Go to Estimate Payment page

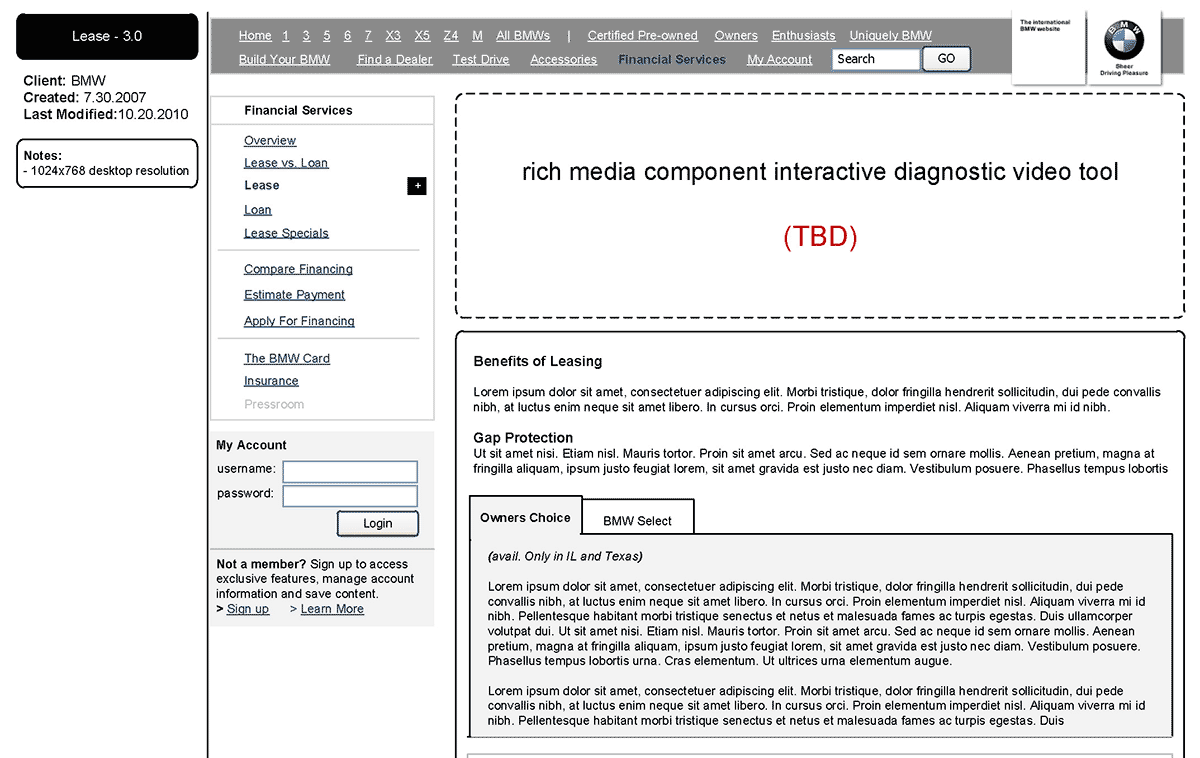pos(294,295)
